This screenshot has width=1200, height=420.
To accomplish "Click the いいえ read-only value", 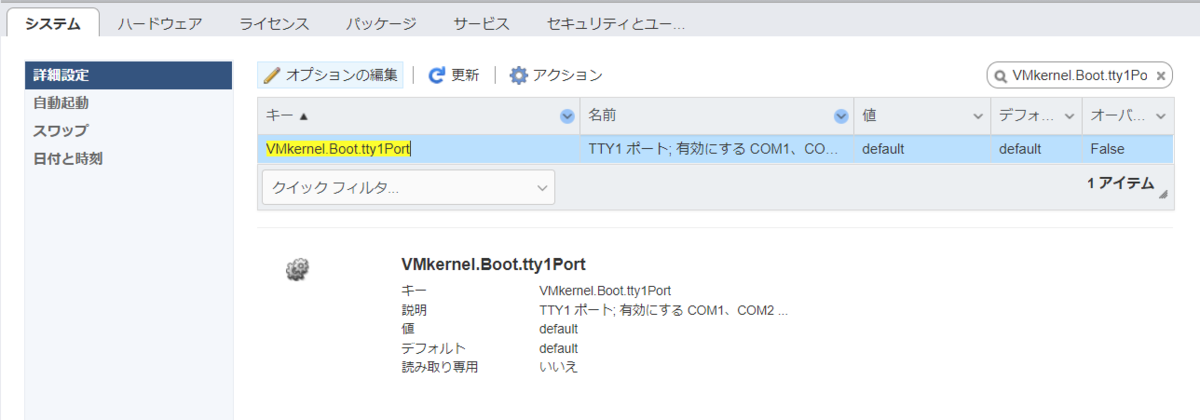I will click(558, 367).
